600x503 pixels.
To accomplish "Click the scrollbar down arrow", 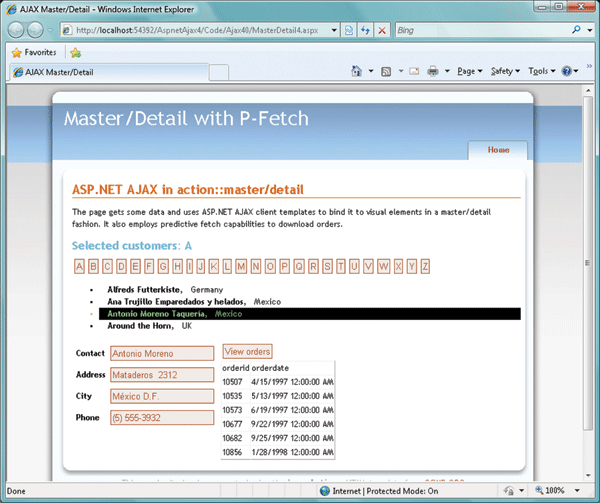I will pyautogui.click(x=587, y=475).
